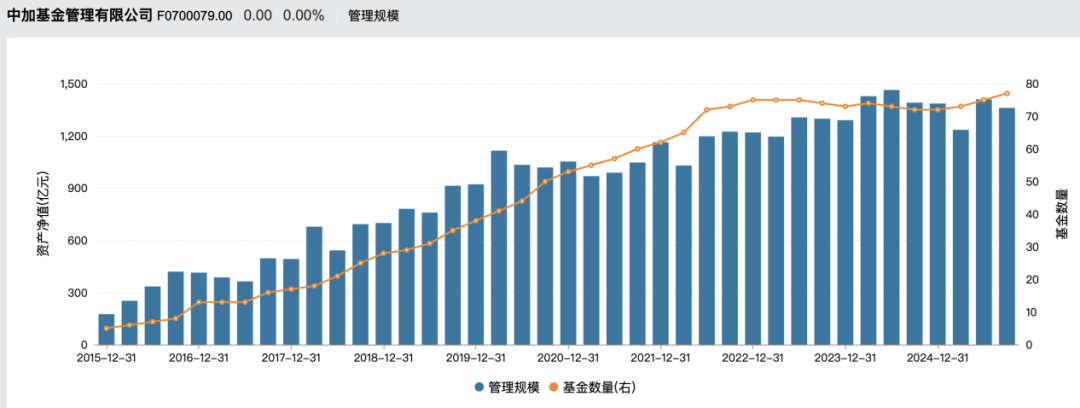The image size is (1080, 408).
Task: Toggle the 管理规模 legend series
Action: [x=507, y=388]
